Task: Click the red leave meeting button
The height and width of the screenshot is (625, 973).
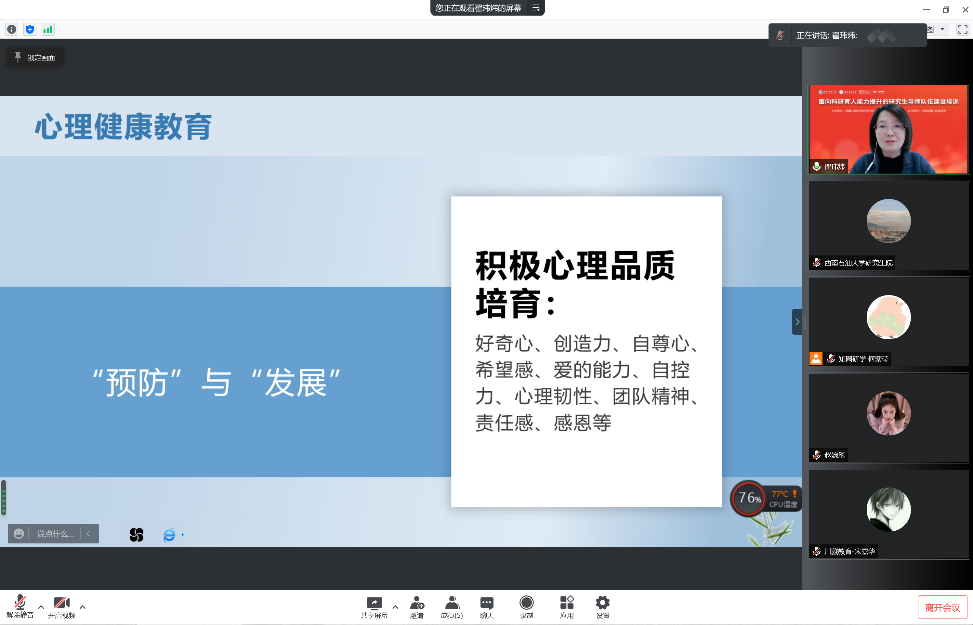Action: 942,607
